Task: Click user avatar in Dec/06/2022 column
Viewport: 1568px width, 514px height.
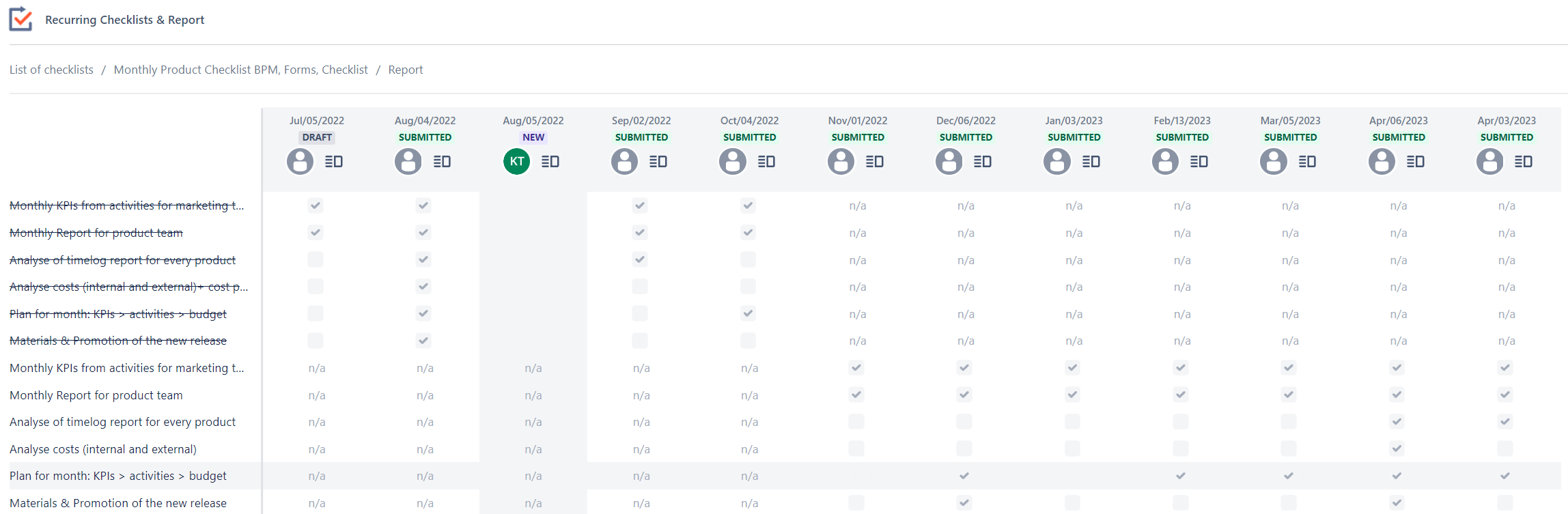Action: point(949,162)
